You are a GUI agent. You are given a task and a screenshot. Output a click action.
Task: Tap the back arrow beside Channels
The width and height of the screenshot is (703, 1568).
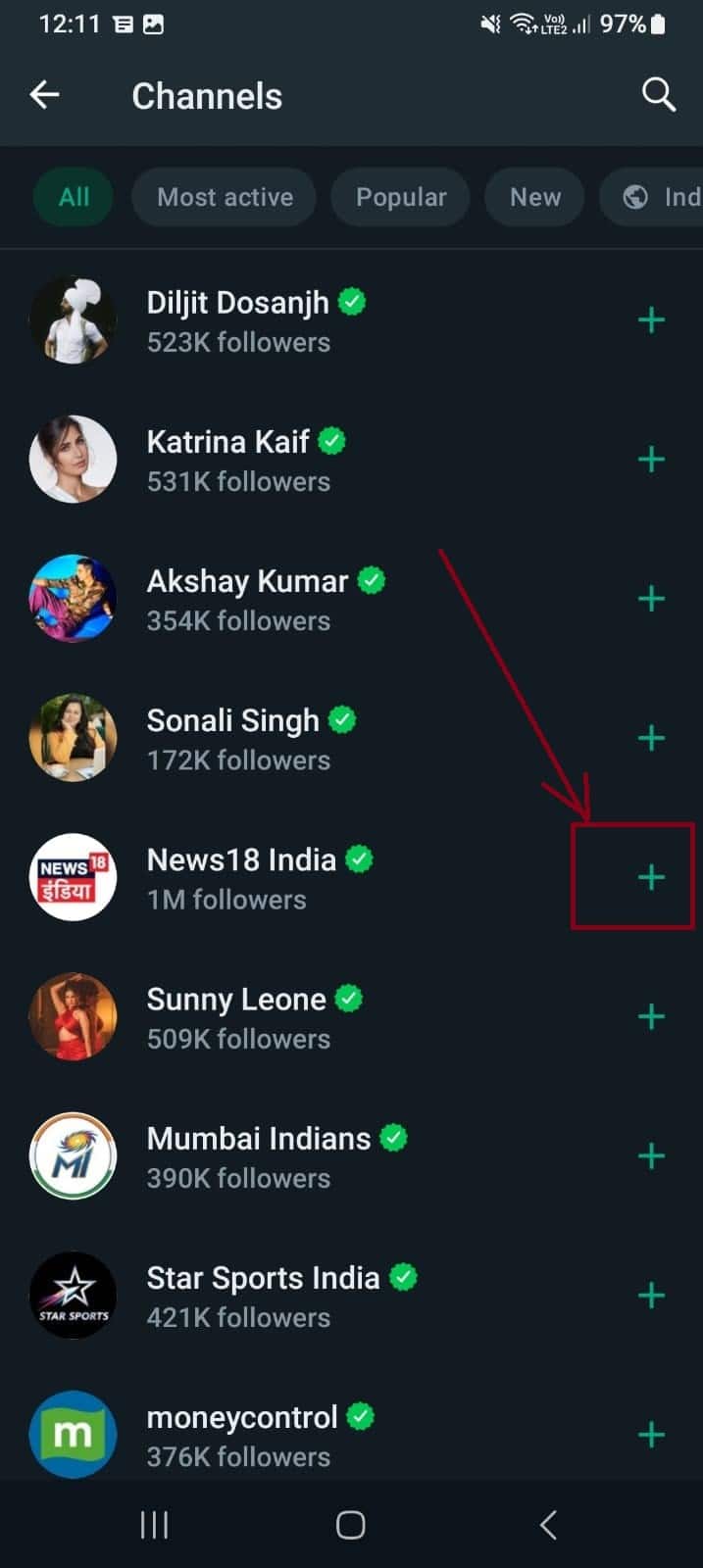(x=45, y=95)
